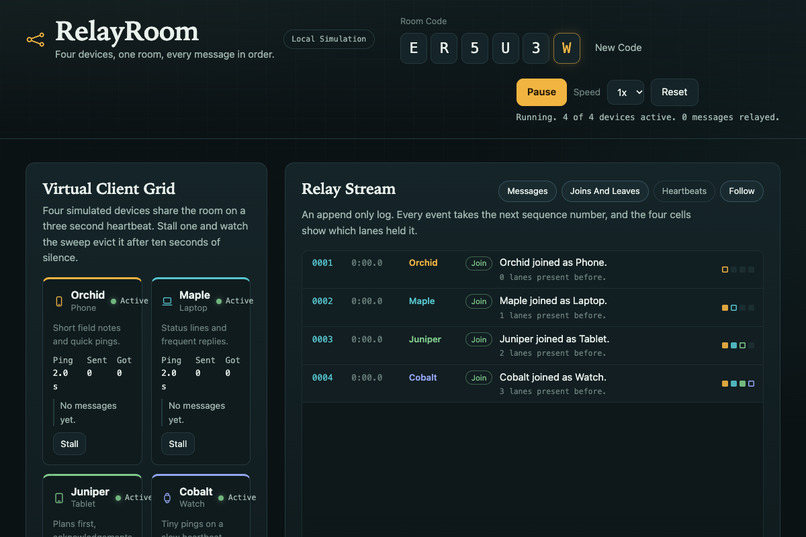
Task: Click the Maple card title
Action: click(x=195, y=295)
